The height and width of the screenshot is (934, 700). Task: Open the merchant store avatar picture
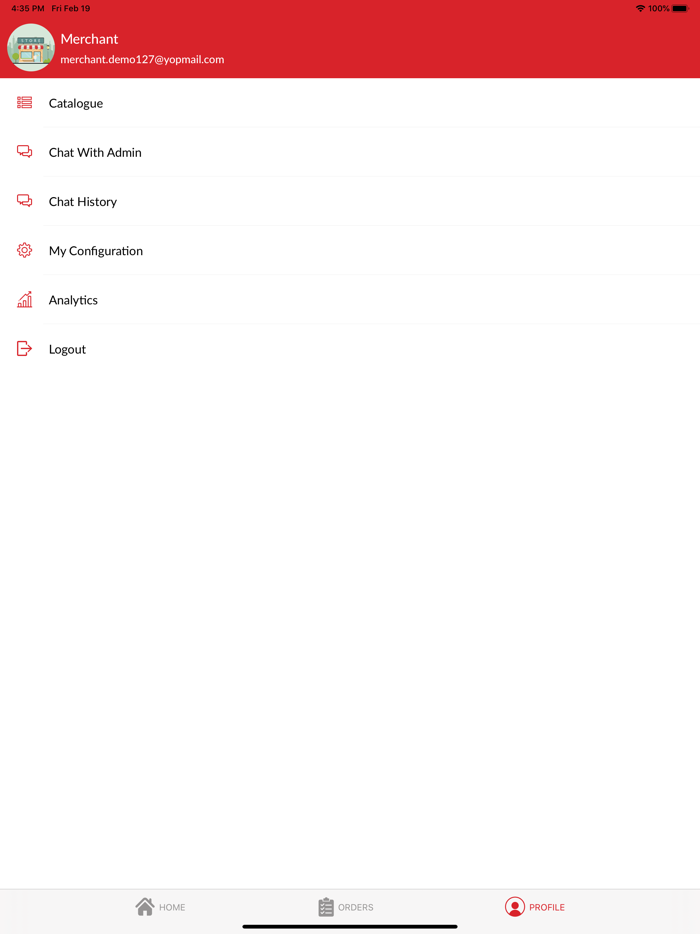tap(31, 48)
